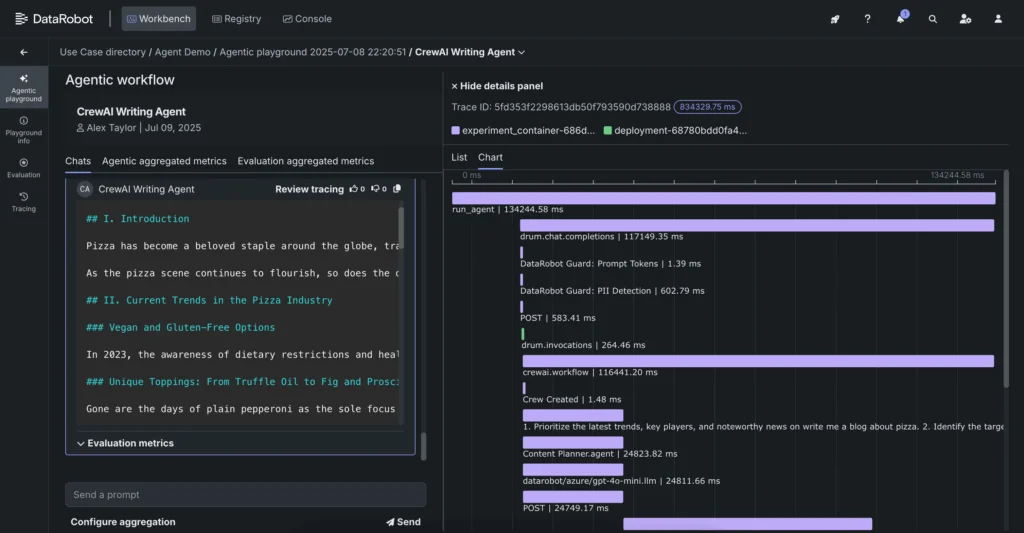1024x533 pixels.
Task: Open the help question mark icon
Action: (x=867, y=19)
